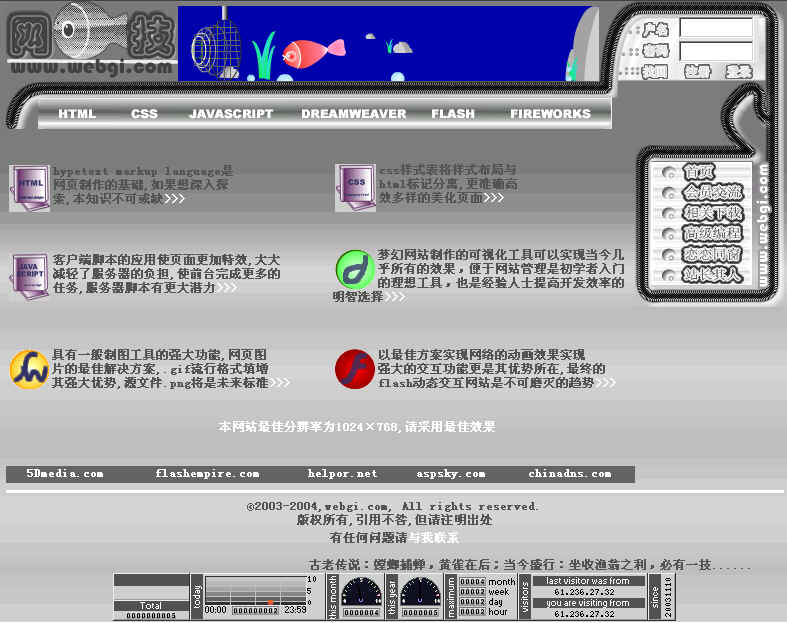787x623 pixels.
Task: Open 高级编程 in side menu
Action: (x=712, y=233)
